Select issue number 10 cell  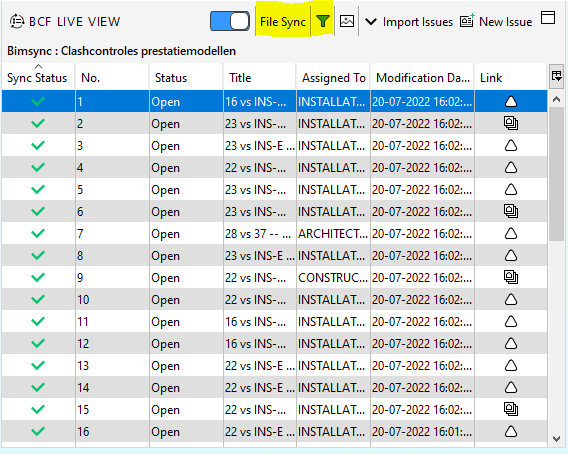[112, 300]
